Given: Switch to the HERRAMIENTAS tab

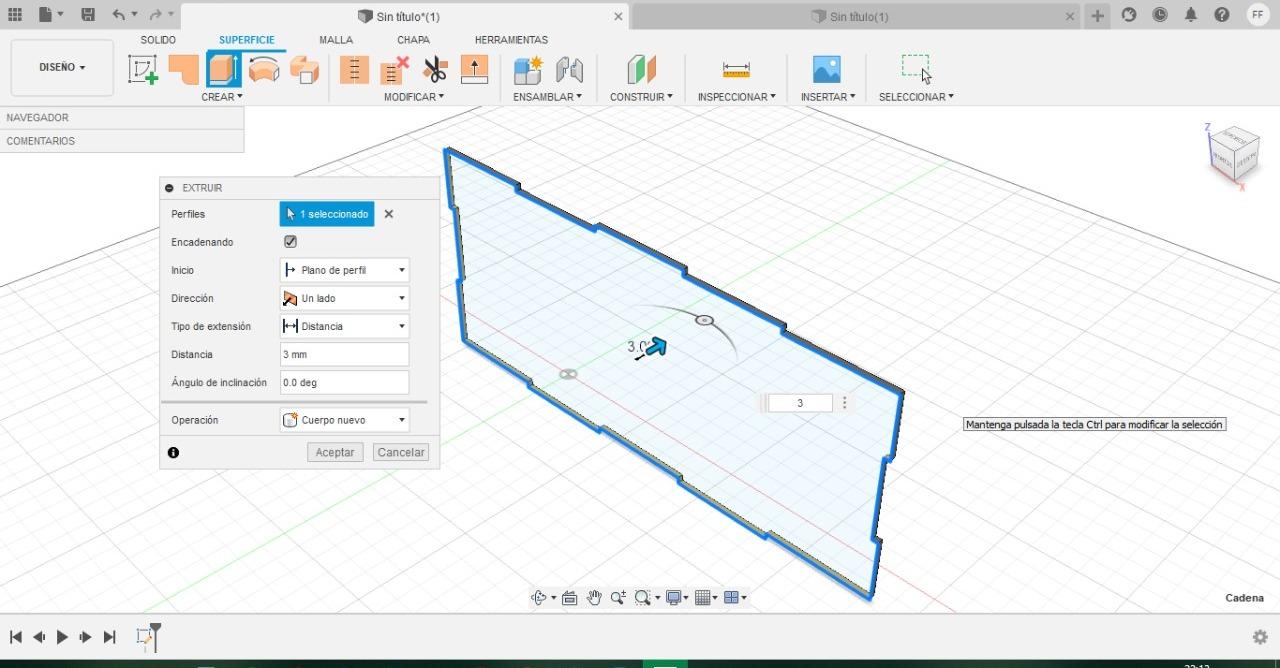Looking at the screenshot, I should [x=511, y=40].
